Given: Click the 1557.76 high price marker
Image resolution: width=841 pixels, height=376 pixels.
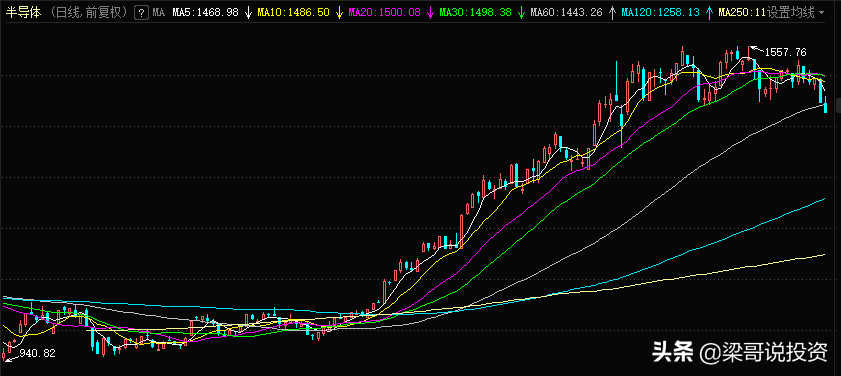Looking at the screenshot, I should point(786,53).
